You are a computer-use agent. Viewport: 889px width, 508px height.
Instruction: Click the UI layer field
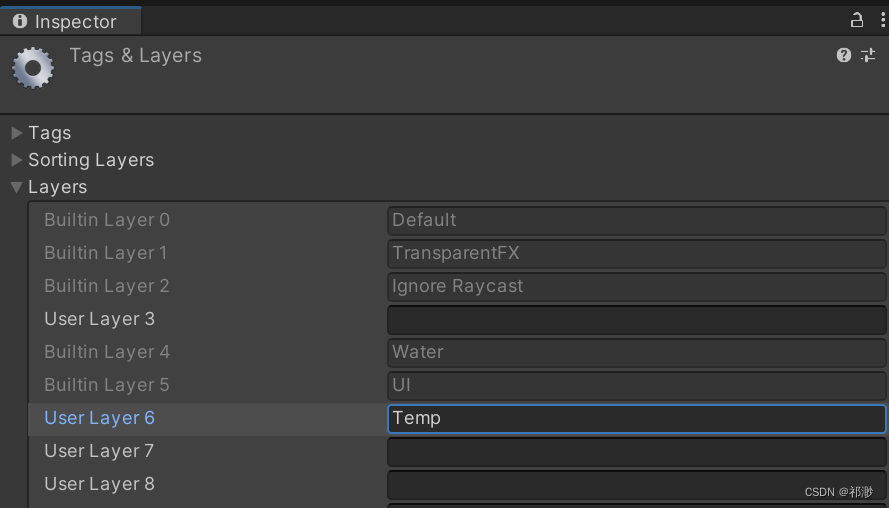[636, 385]
